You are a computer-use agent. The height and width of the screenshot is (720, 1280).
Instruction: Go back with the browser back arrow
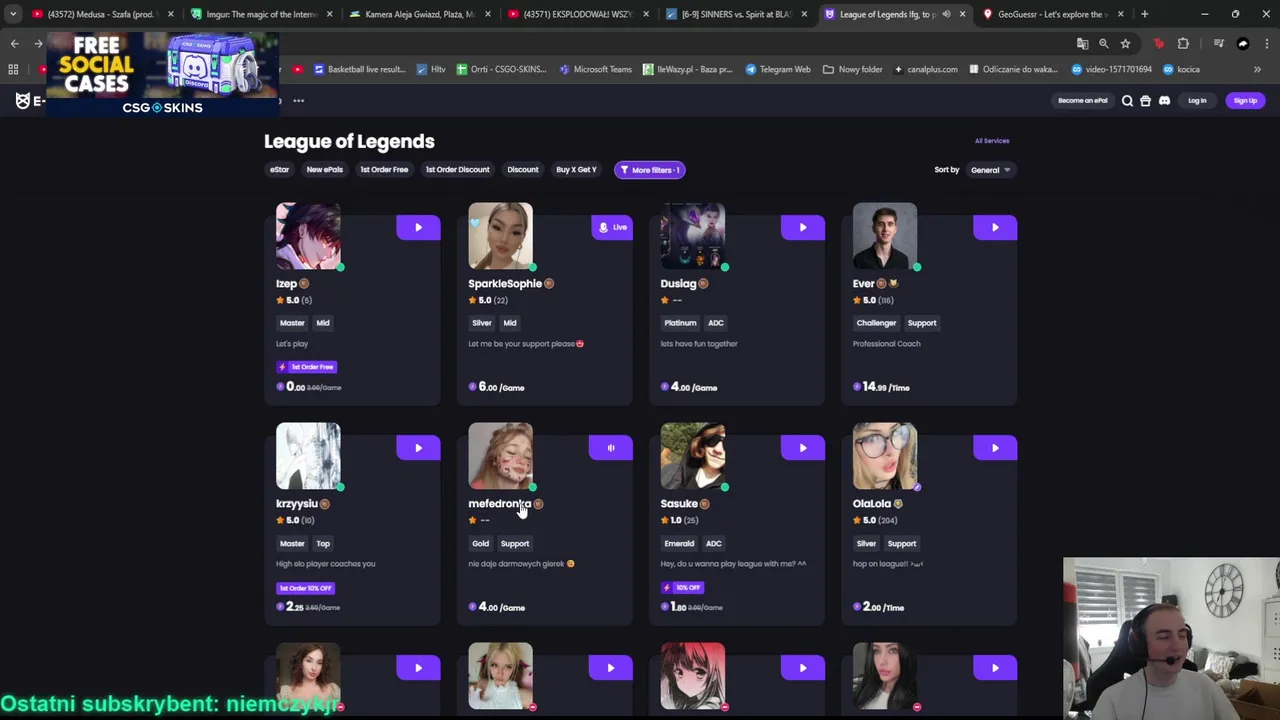14,44
